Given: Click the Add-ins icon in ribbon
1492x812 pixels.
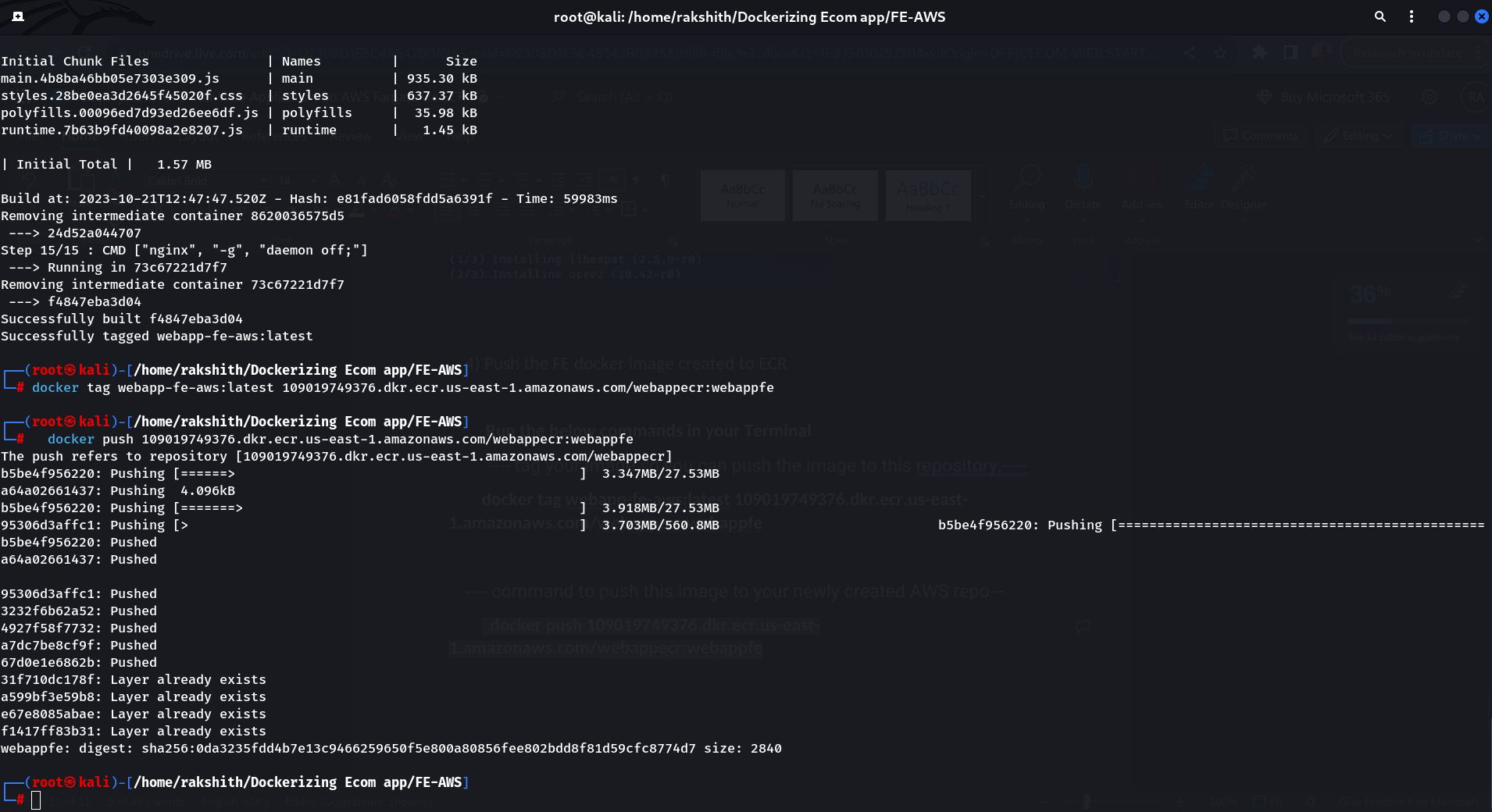Looking at the screenshot, I should (1140, 179).
